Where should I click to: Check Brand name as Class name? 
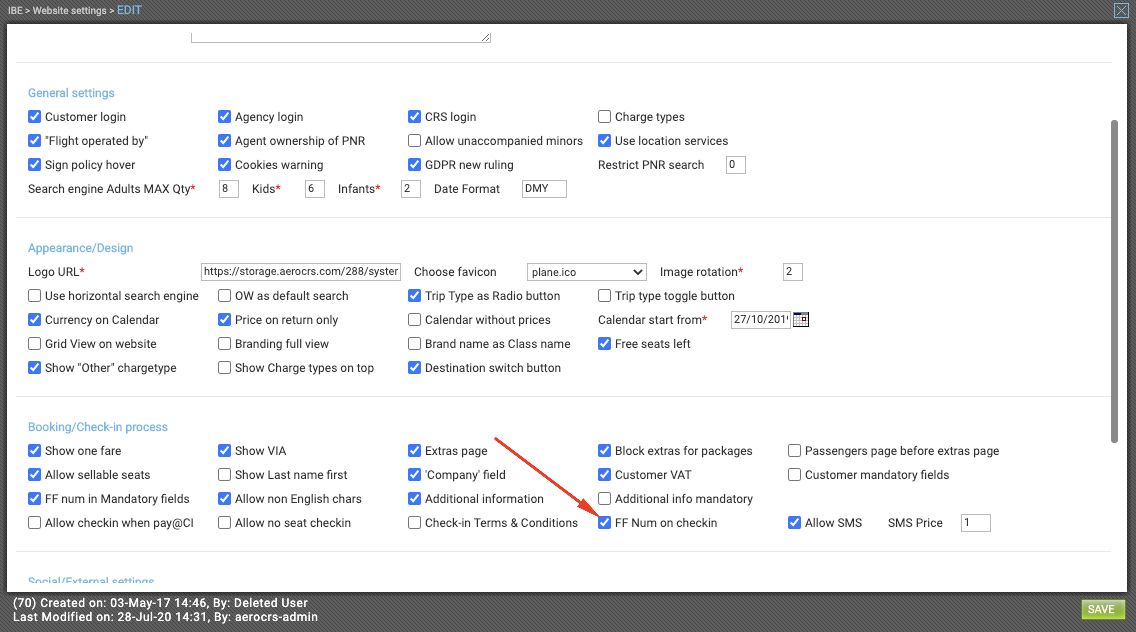pyautogui.click(x=414, y=344)
